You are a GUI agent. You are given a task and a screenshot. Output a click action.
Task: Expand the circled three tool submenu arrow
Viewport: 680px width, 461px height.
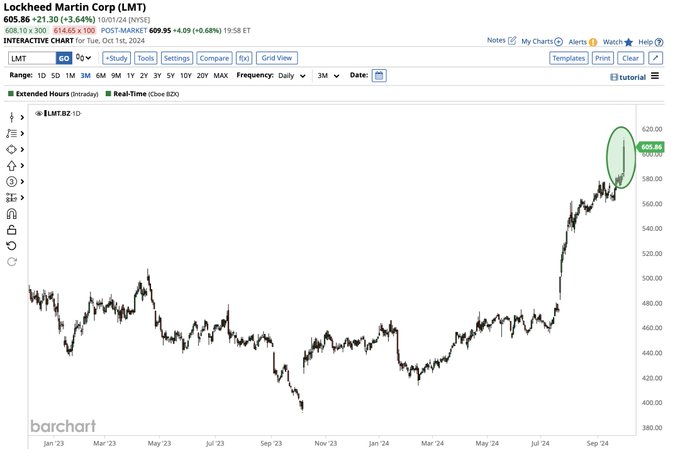click(22, 182)
